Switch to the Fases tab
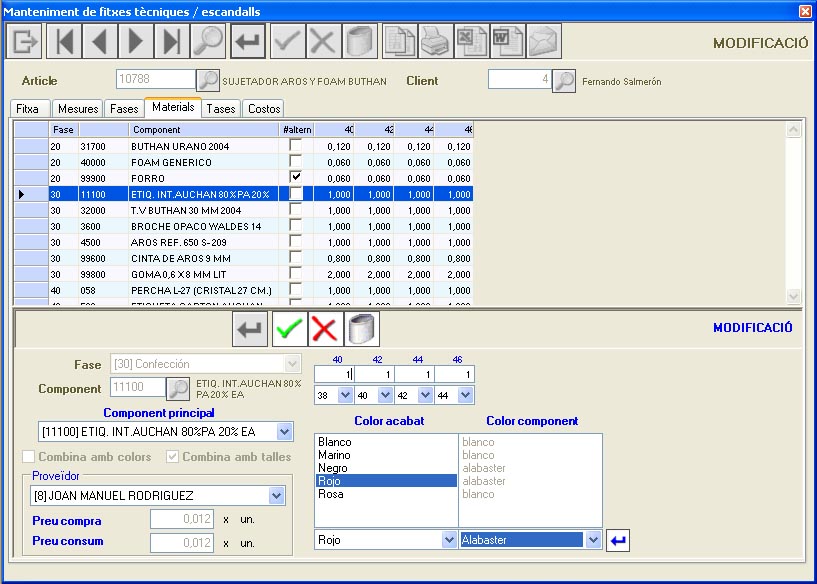This screenshot has width=817, height=584. click(124, 109)
